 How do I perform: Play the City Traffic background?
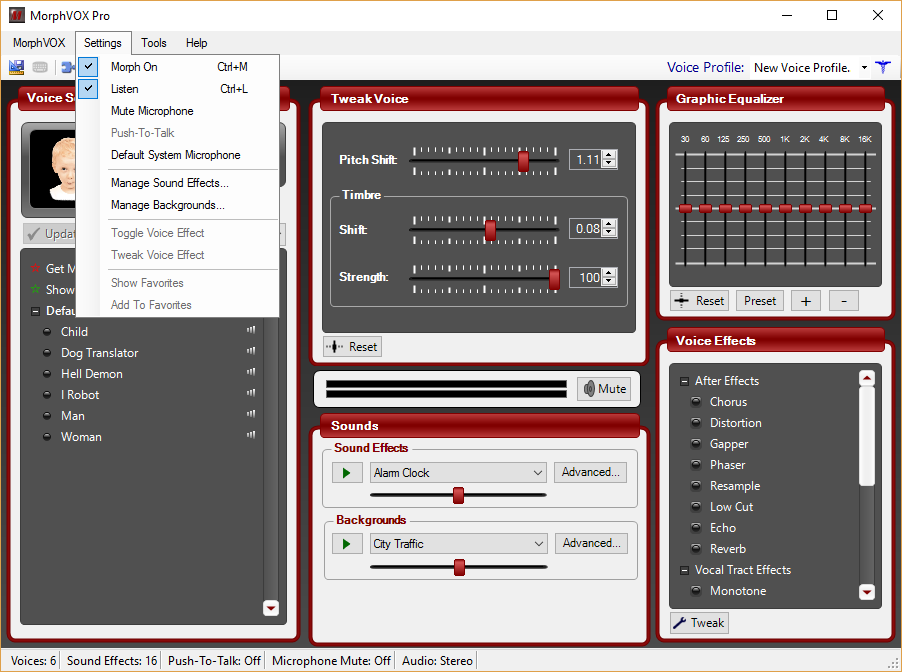[x=347, y=544]
